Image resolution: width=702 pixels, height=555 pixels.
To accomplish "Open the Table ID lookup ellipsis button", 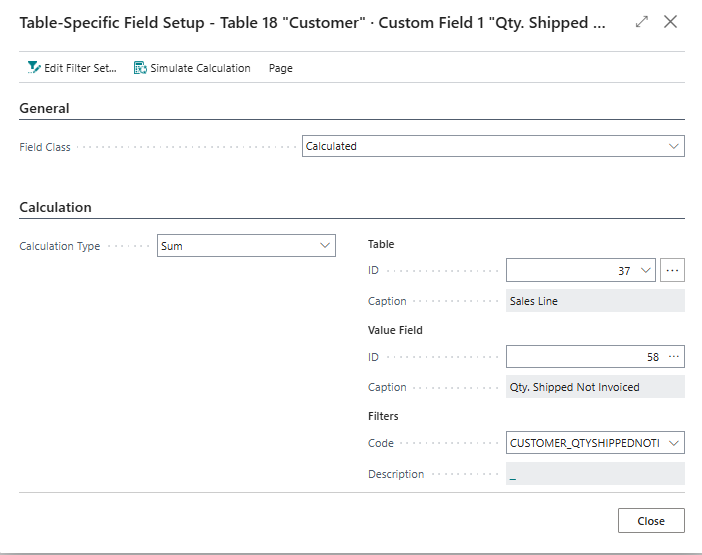I will tap(673, 270).
